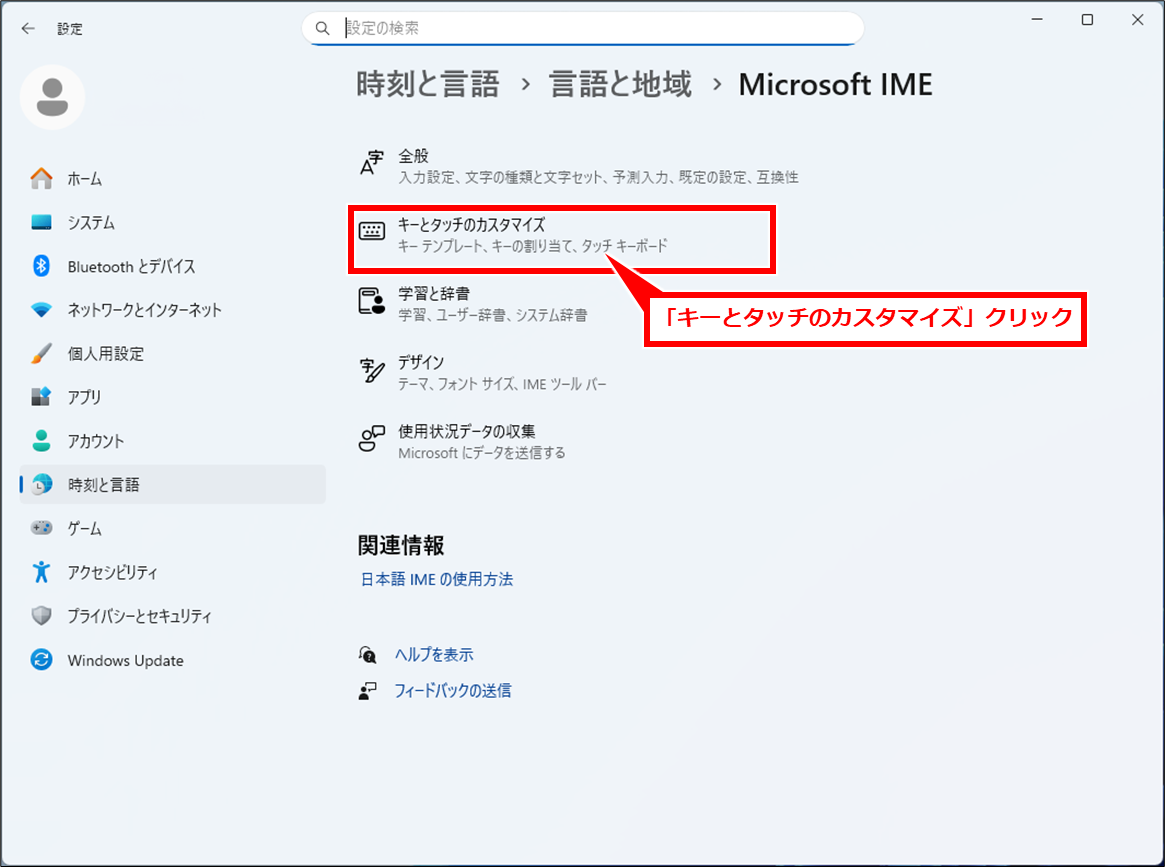Screen dimensions: 1165x867
Task: Open Windows Update in sidebar
Action: pos(125,660)
